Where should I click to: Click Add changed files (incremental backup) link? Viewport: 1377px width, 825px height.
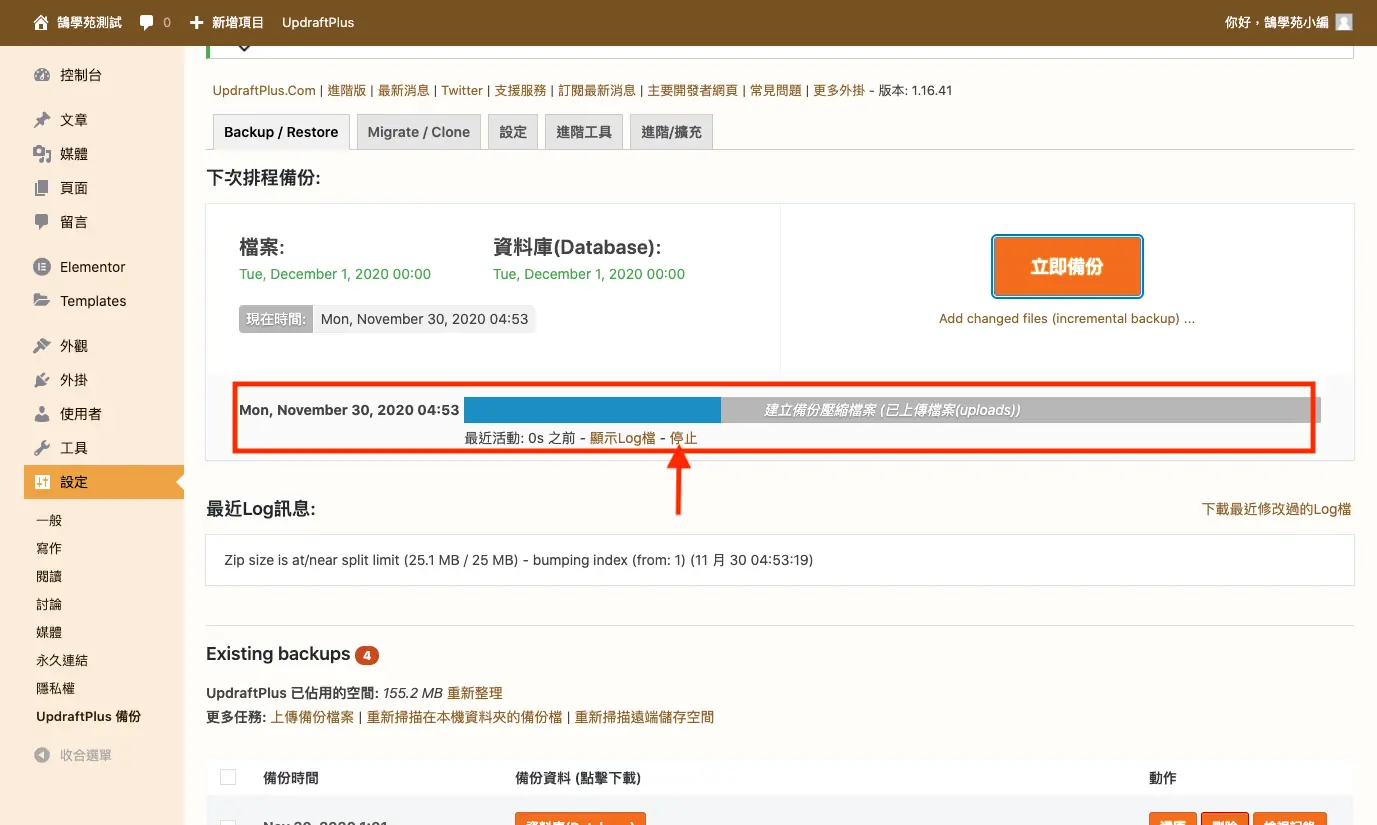pyautogui.click(x=1067, y=319)
